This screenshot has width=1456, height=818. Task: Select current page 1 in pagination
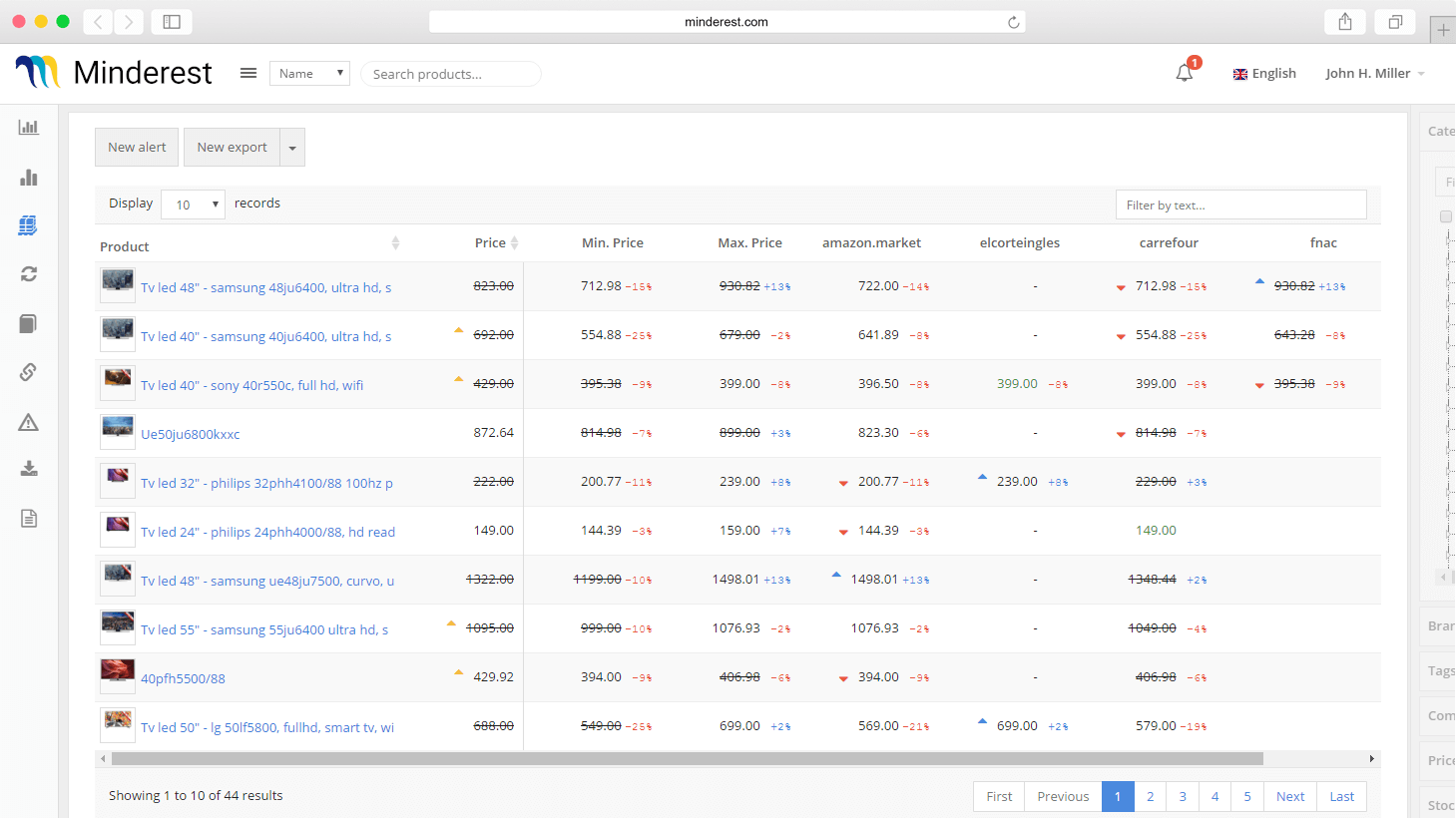1118,796
